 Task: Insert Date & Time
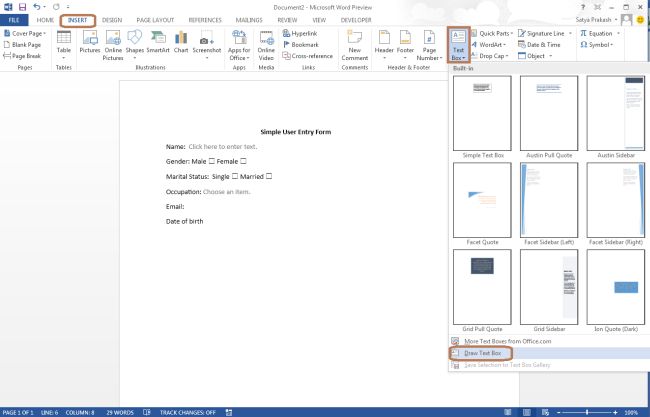[539, 45]
